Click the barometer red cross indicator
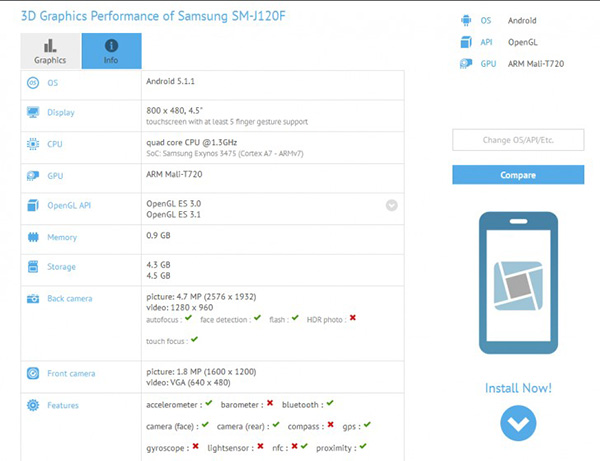Image resolution: width=600 pixels, height=461 pixels. (269, 404)
